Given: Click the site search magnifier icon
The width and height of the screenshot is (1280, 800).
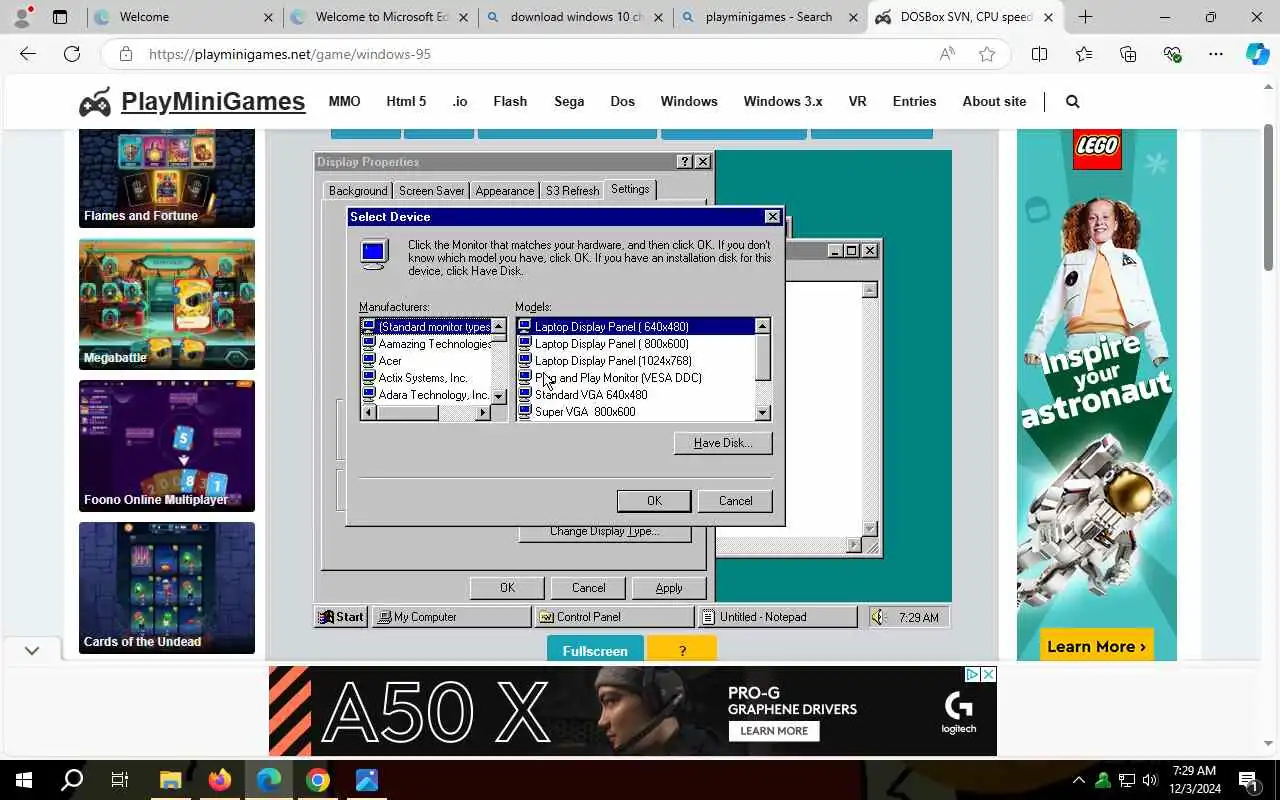Looking at the screenshot, I should (x=1072, y=101).
